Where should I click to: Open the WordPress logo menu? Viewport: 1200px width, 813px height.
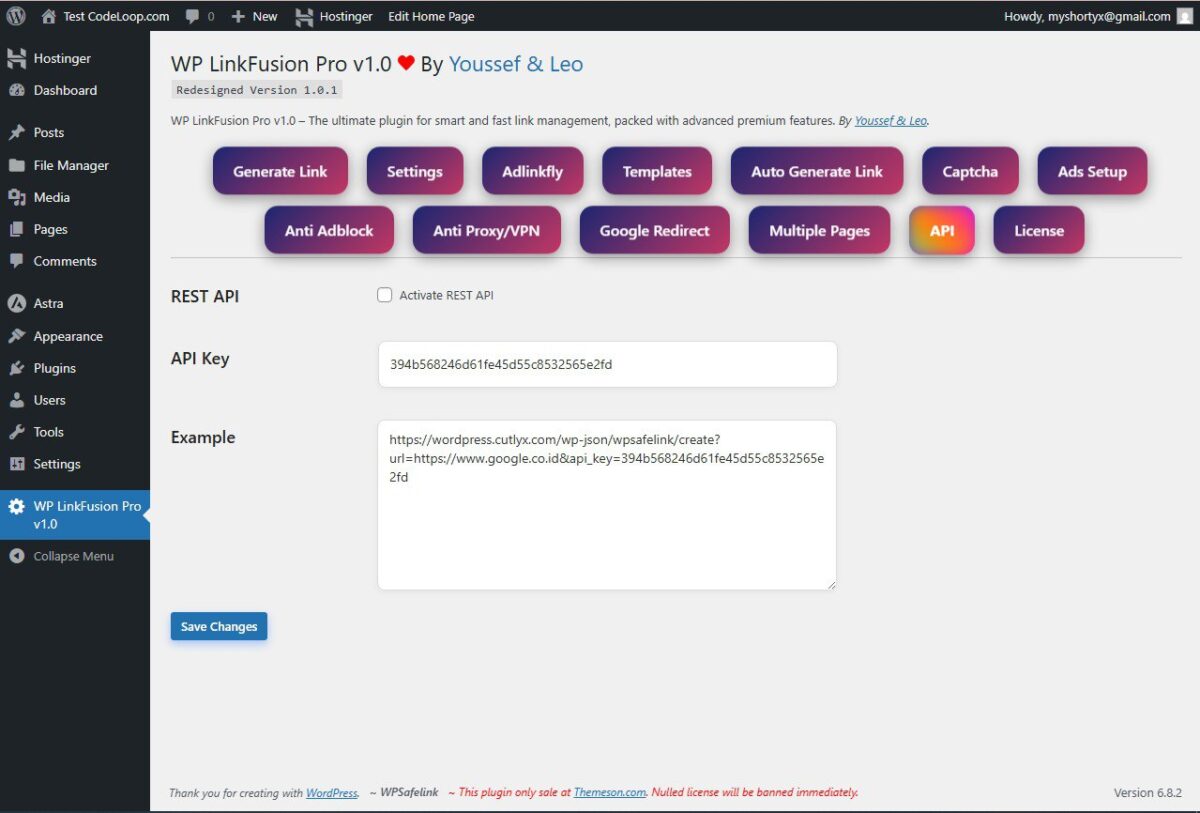(16, 16)
